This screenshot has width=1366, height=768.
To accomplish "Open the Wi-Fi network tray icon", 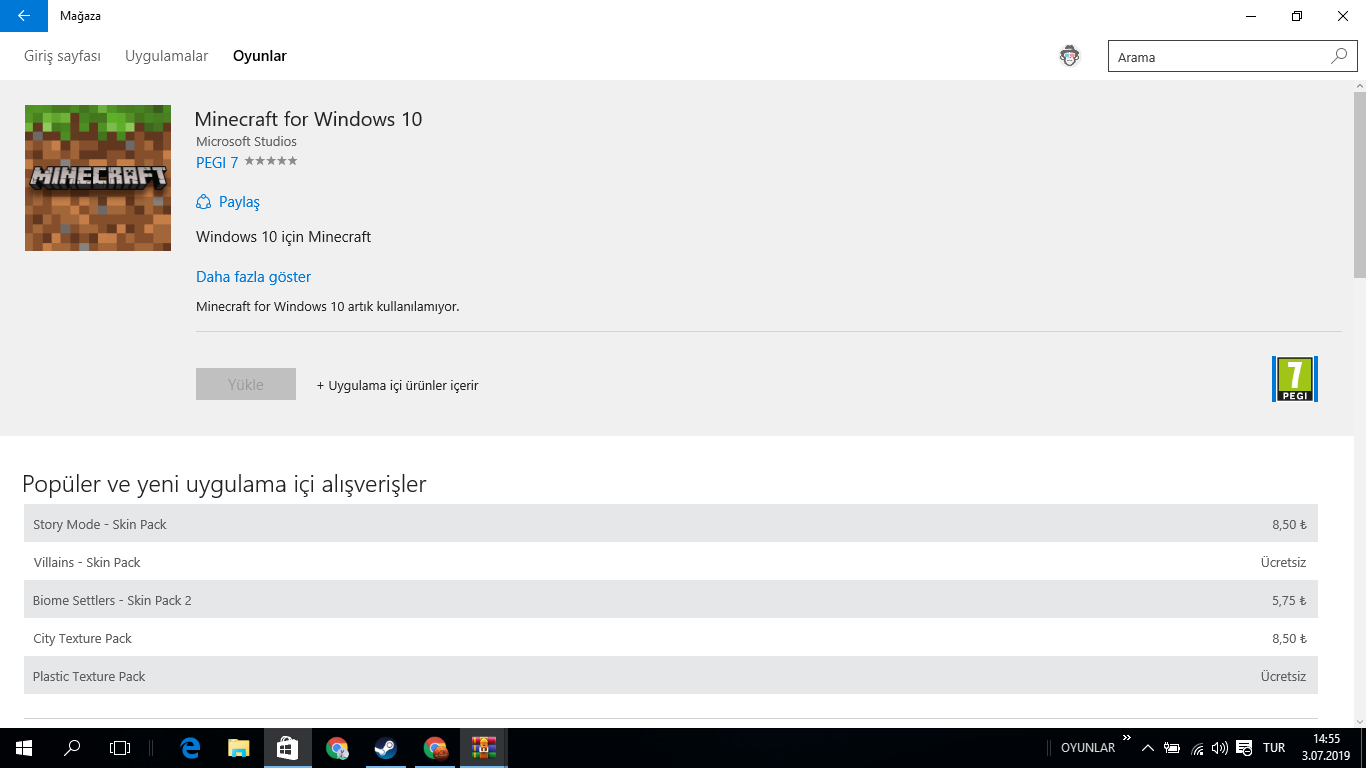I will click(1197, 748).
